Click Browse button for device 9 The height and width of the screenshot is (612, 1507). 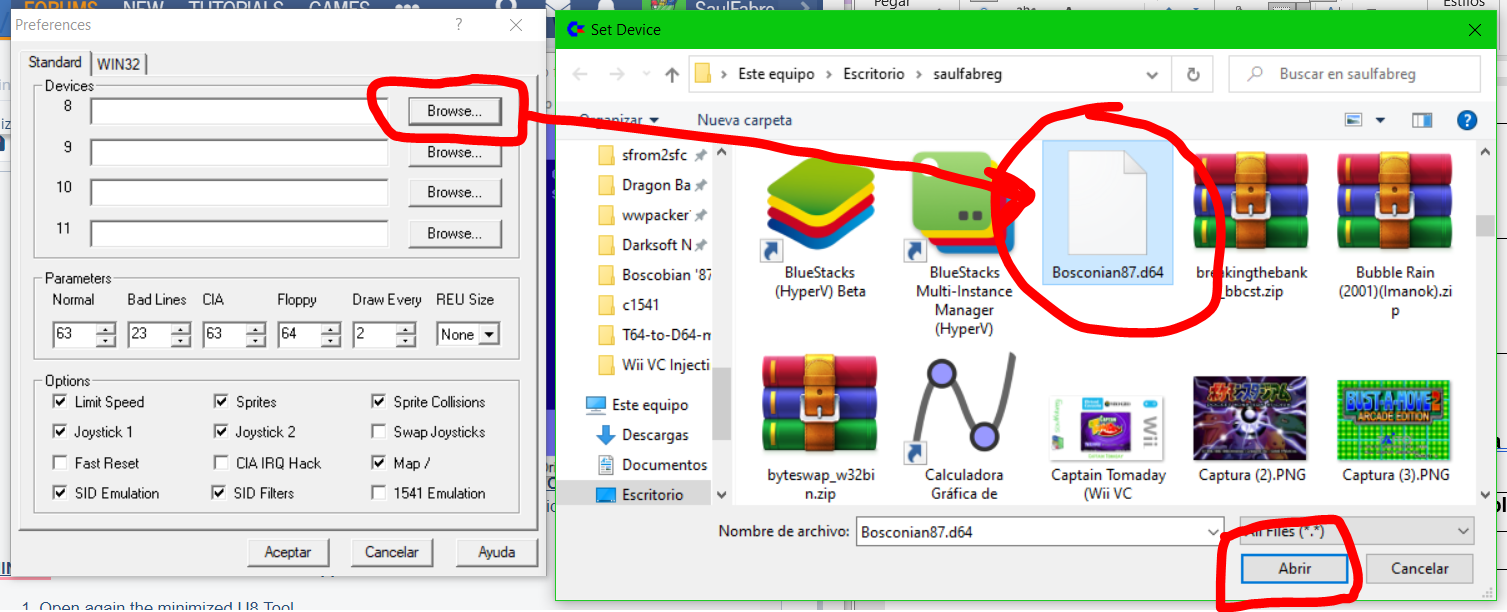454,152
